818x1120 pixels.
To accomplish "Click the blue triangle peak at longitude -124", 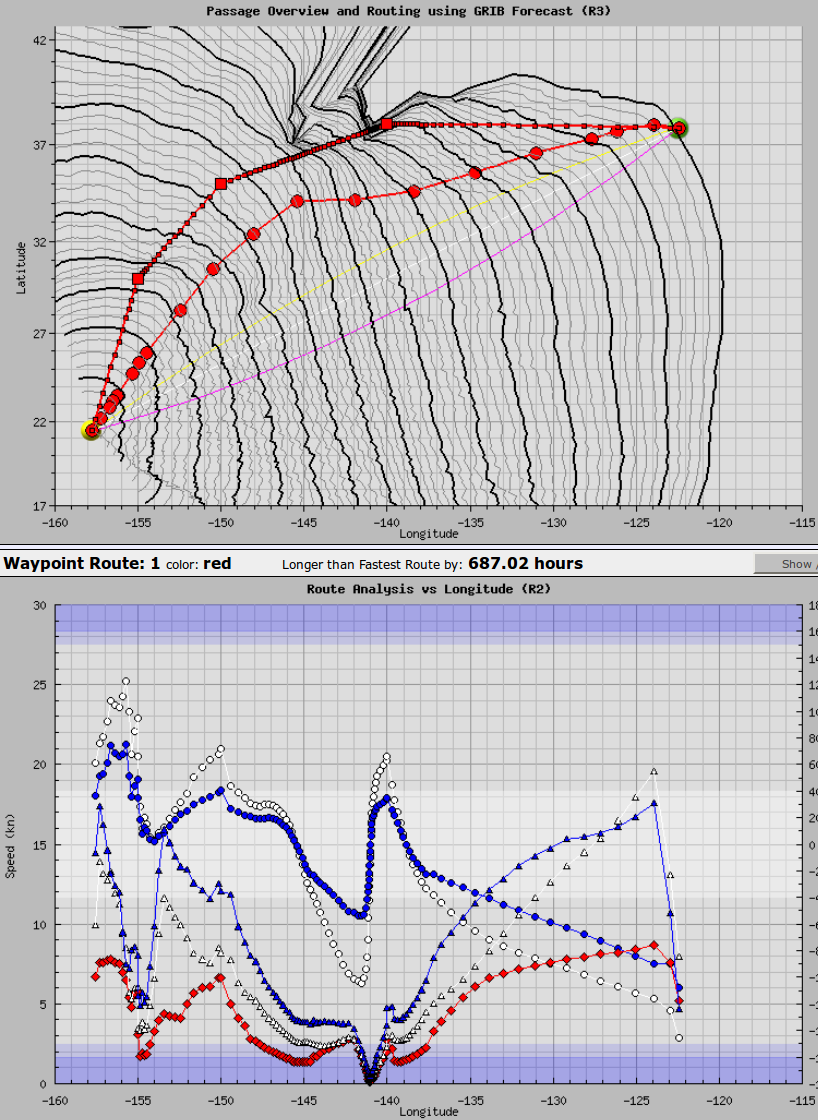I will [654, 802].
